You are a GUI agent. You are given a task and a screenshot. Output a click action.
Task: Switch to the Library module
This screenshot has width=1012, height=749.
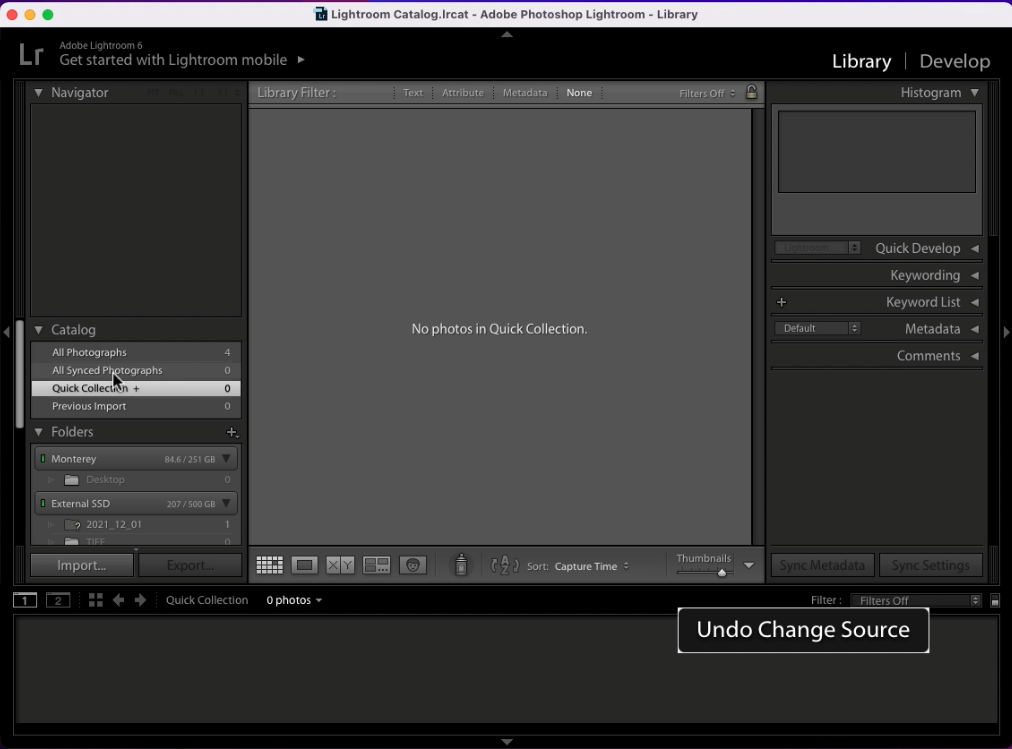coord(861,61)
